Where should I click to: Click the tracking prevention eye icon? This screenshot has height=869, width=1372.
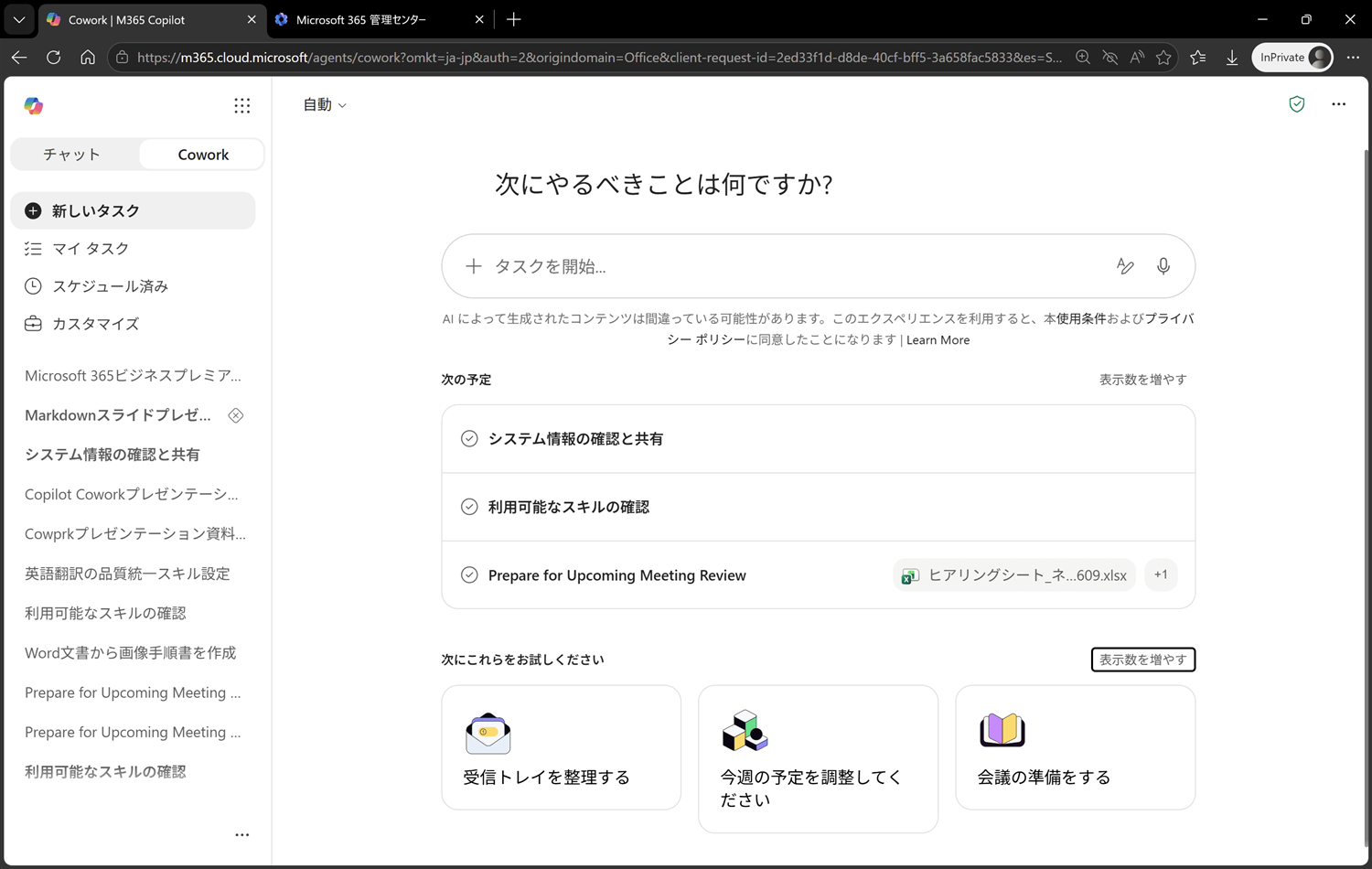pyautogui.click(x=1109, y=58)
